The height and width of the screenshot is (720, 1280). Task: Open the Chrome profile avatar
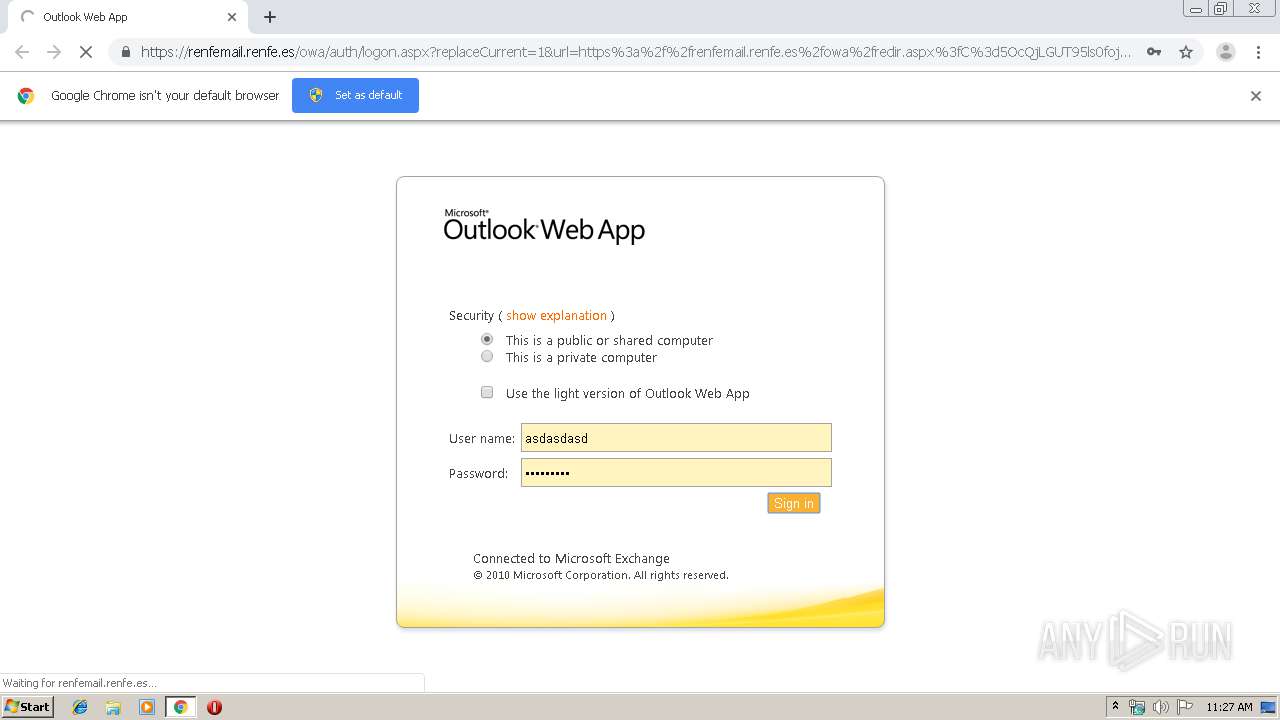click(x=1226, y=52)
